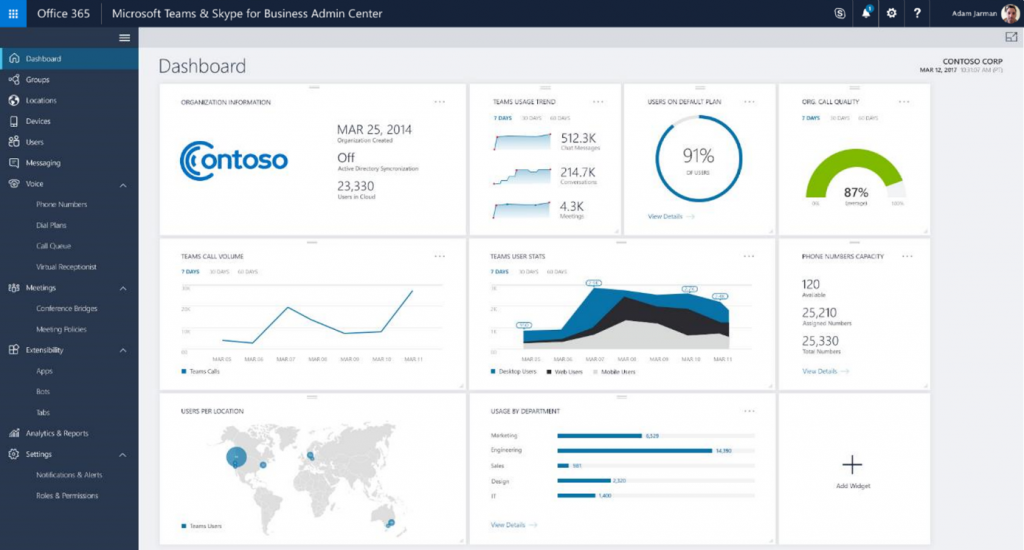The image size is (1024, 550).
Task: Open Teams User Stats widget options menu
Action: coord(749,257)
